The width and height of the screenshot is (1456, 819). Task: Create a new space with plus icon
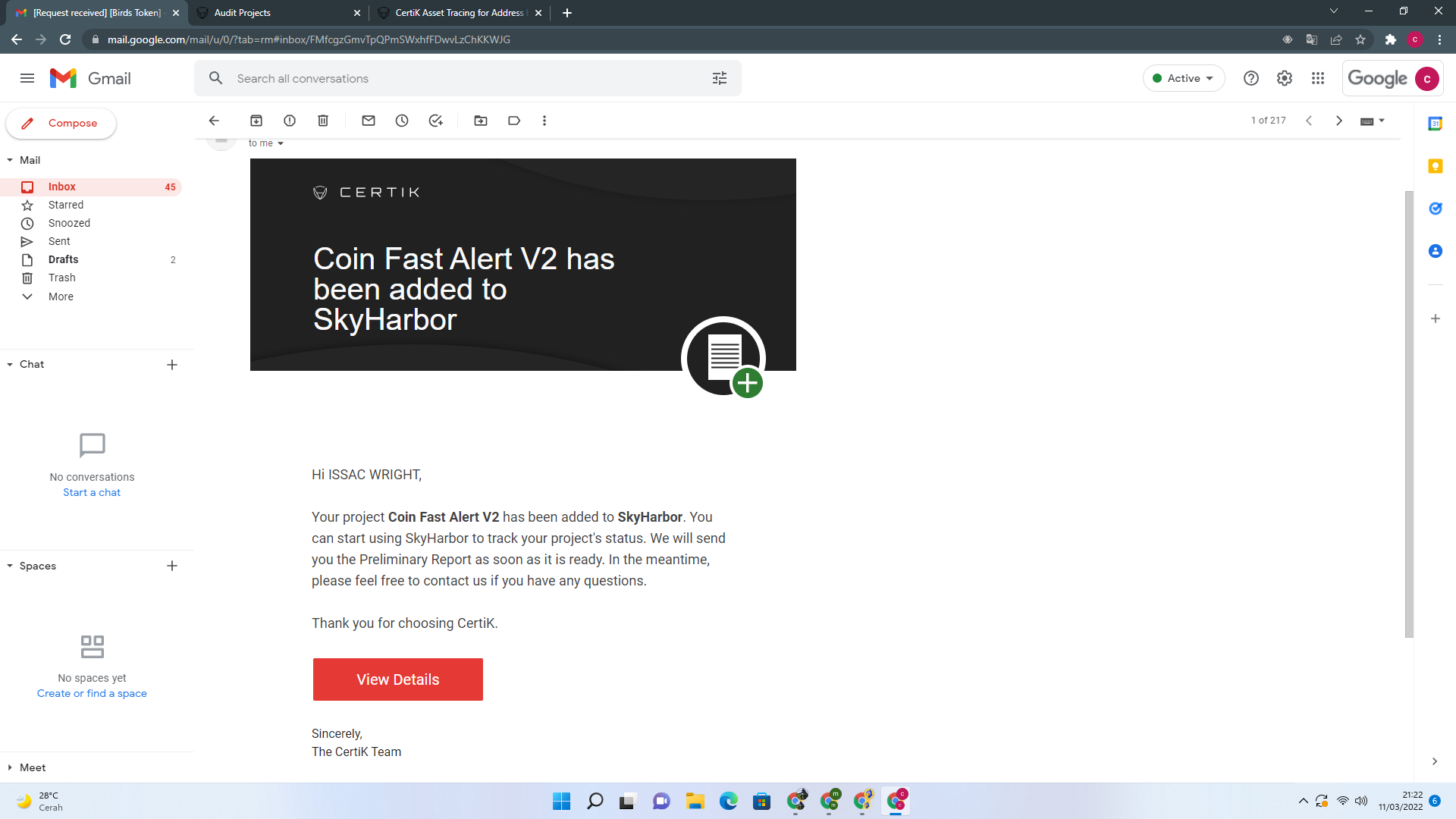[x=172, y=566]
